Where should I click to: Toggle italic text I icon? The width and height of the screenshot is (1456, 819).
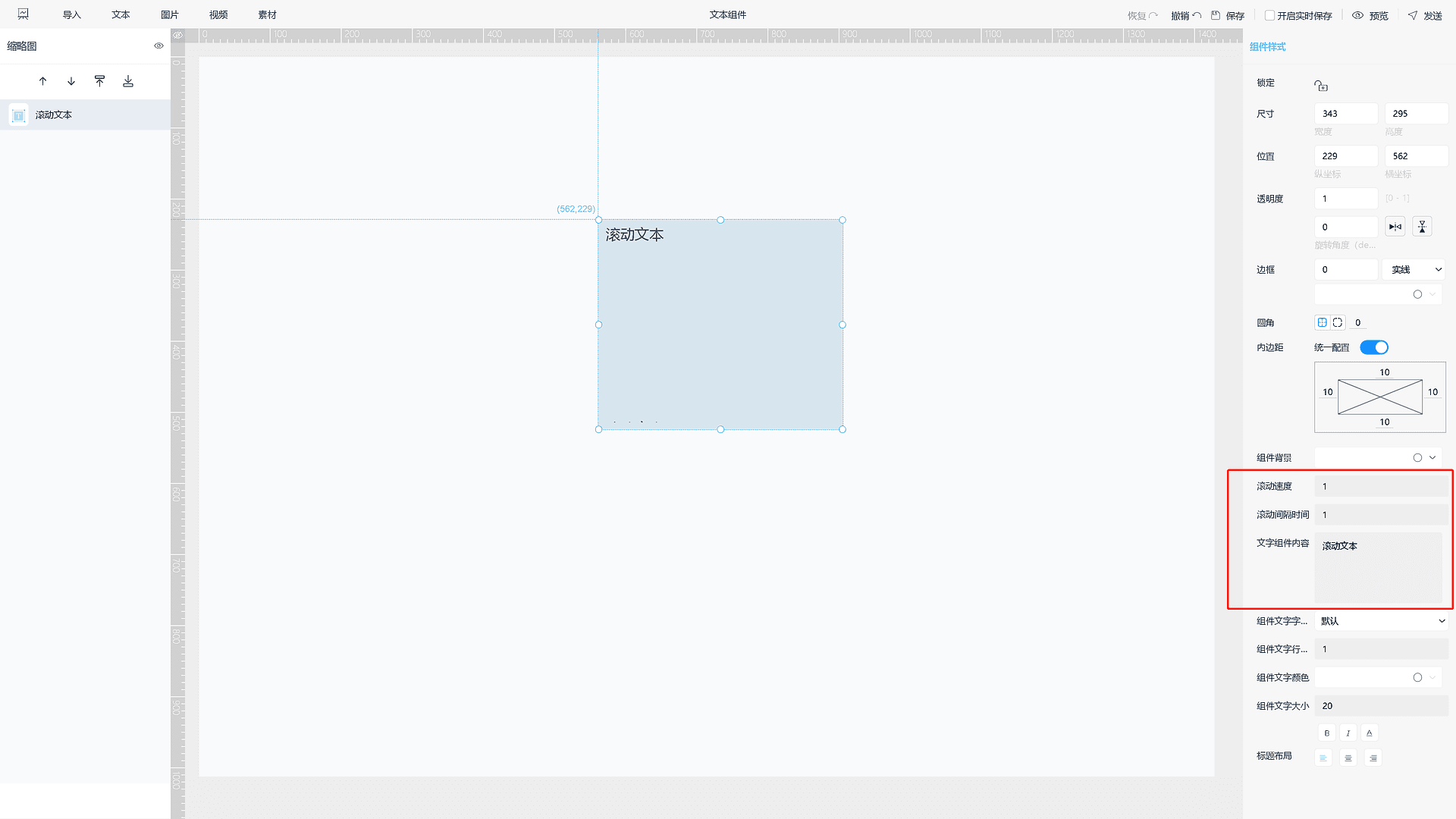[1348, 733]
